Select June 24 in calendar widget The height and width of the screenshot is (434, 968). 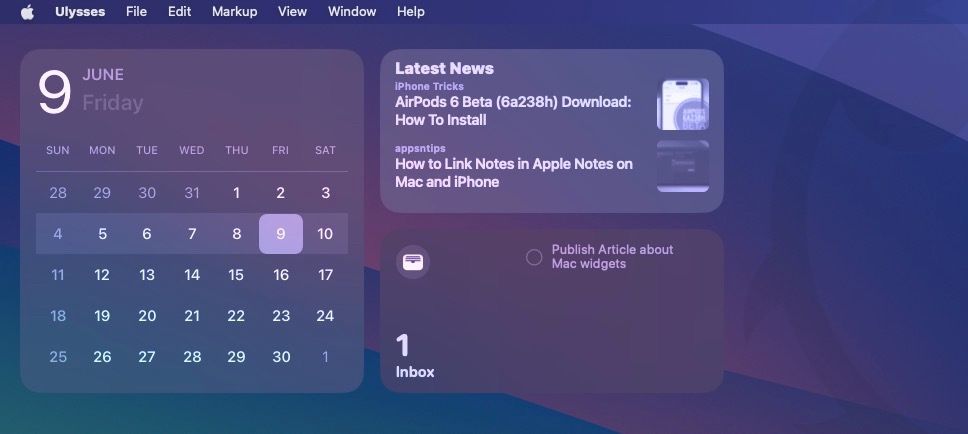pyautogui.click(x=325, y=316)
